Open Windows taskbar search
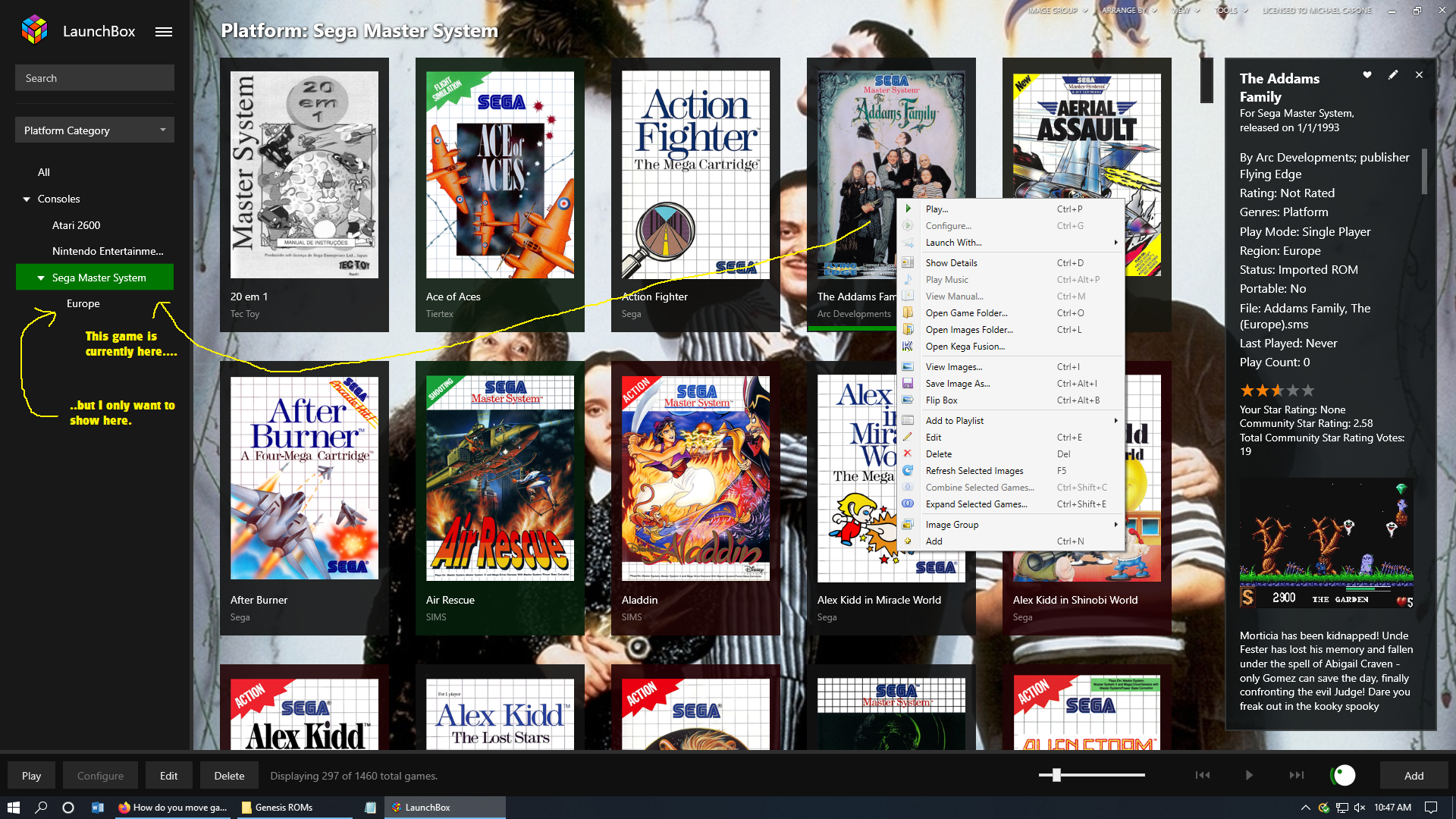1456x819 pixels. coord(41,807)
